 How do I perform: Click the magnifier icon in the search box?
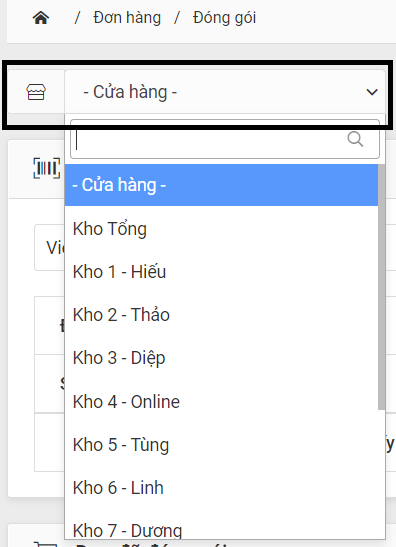point(355,139)
